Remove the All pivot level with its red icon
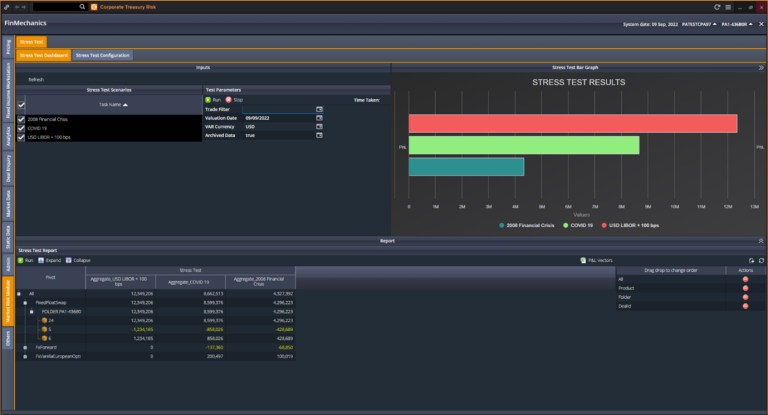Image resolution: width=768 pixels, height=415 pixels. tap(745, 279)
